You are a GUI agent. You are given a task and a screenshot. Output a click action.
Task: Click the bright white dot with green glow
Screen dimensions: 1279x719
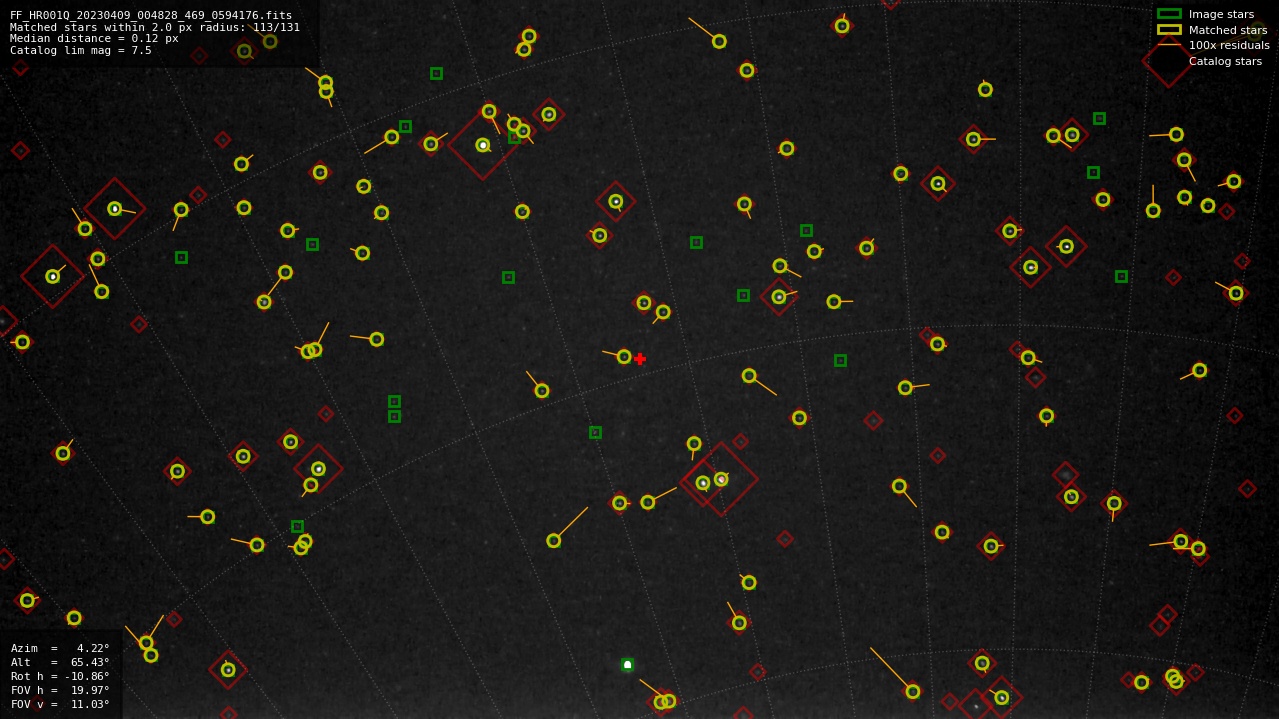click(x=627, y=665)
